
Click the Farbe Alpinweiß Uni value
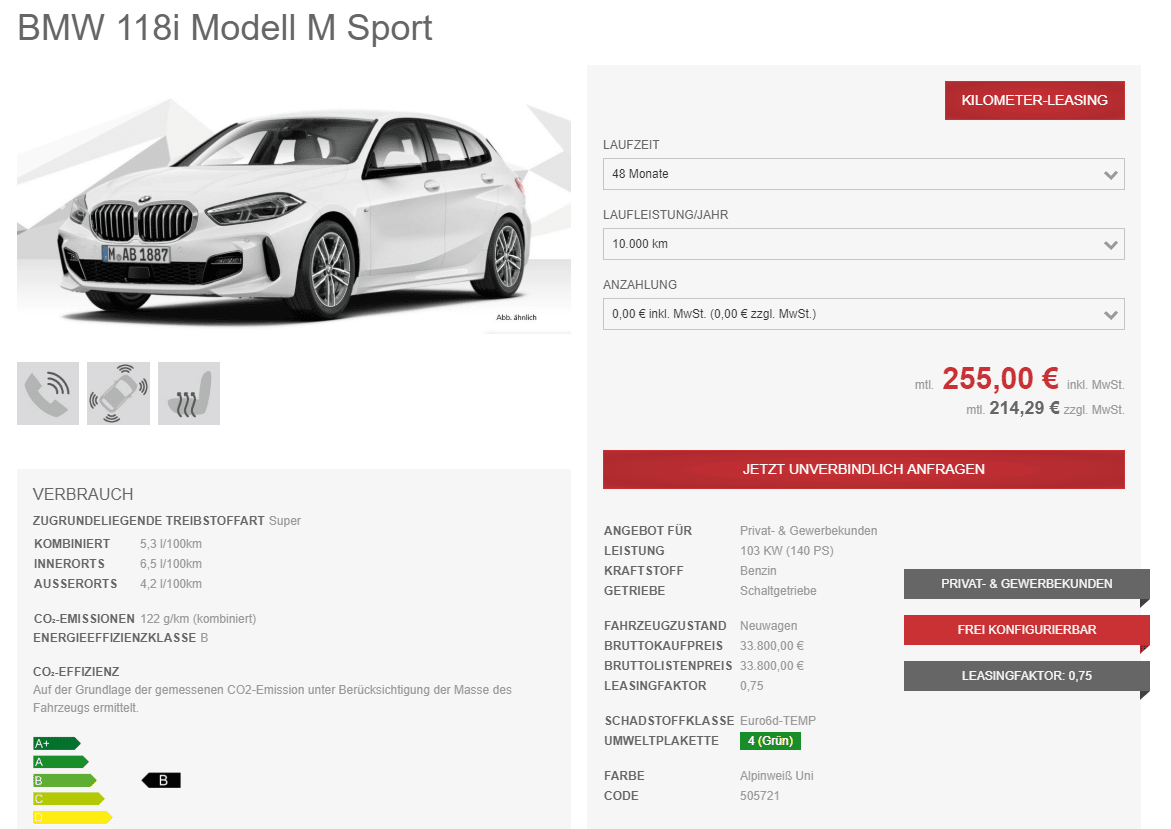pyautogui.click(x=777, y=776)
